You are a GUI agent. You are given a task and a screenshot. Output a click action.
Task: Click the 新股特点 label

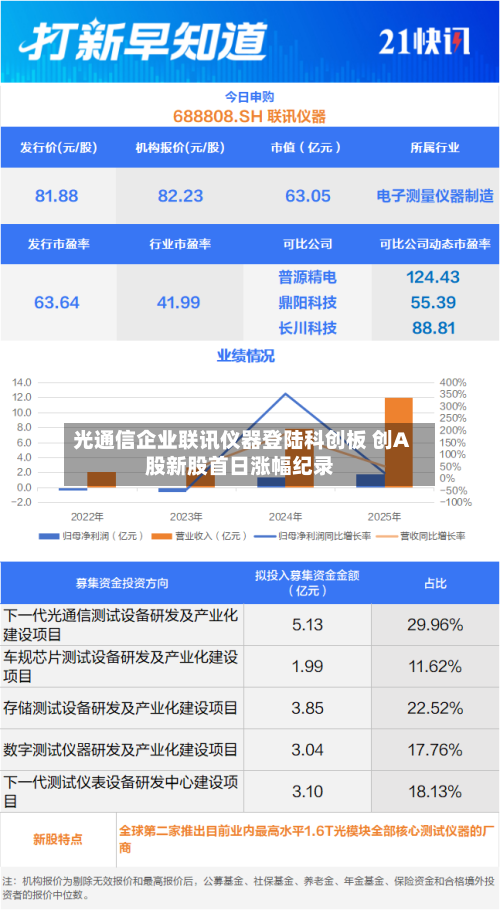coord(58,839)
